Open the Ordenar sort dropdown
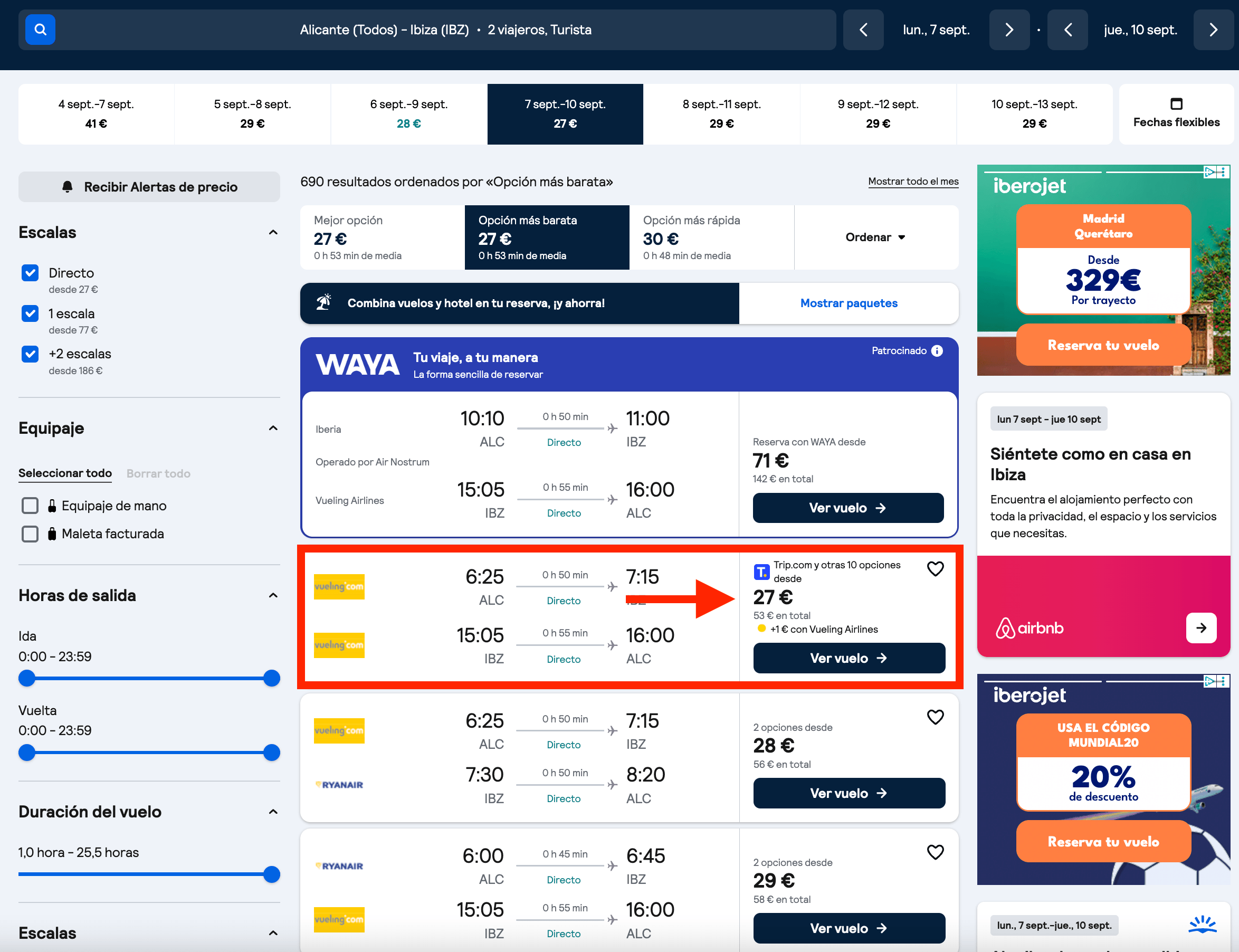 (x=876, y=237)
